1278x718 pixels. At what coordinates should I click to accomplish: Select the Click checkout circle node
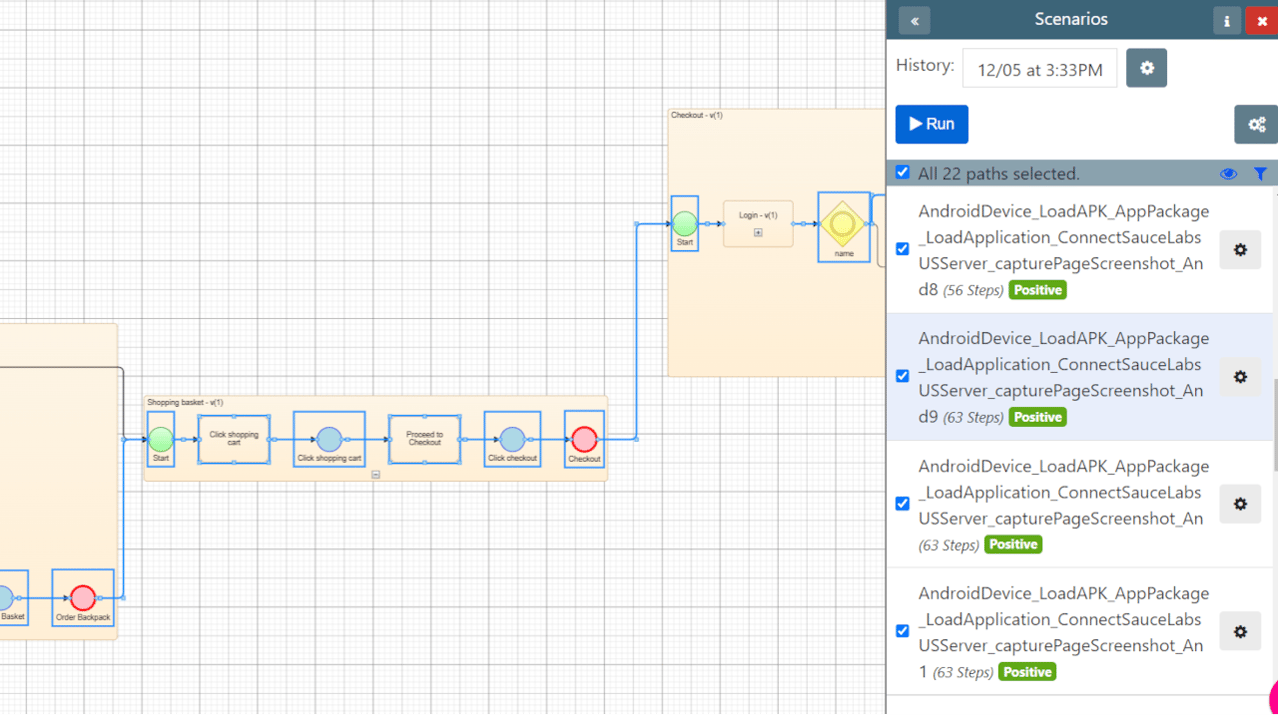(x=512, y=439)
